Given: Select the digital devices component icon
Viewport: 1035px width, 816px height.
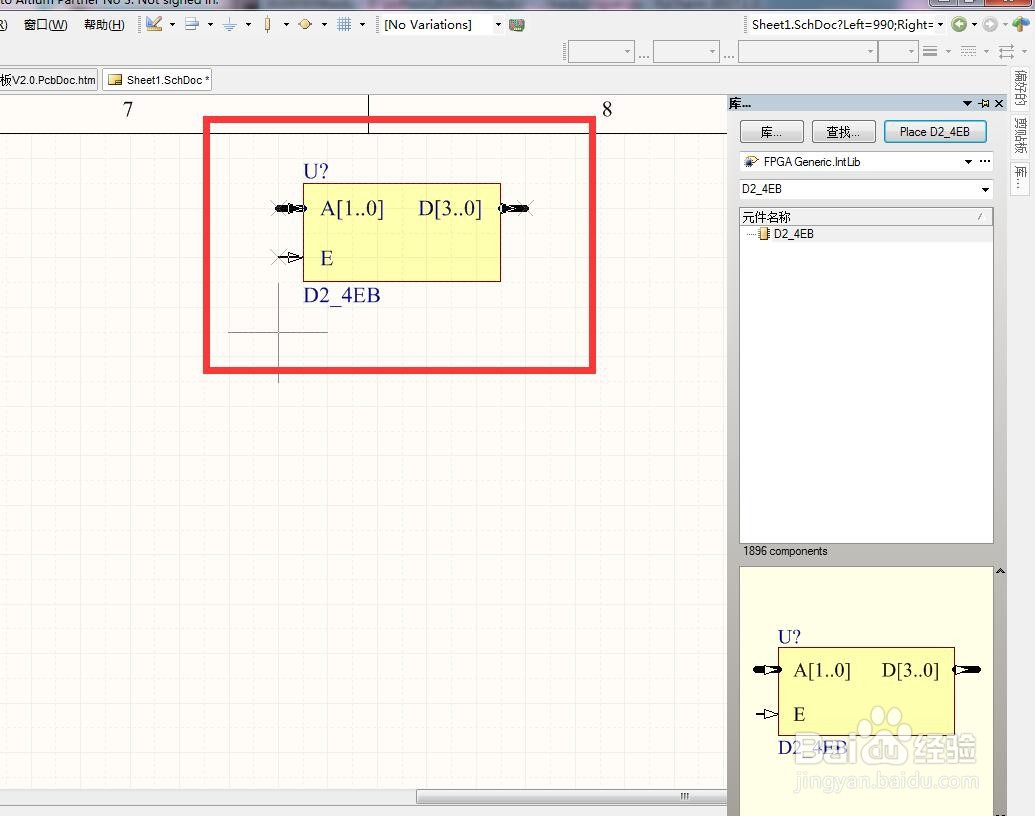Looking at the screenshot, I should tap(267, 24).
